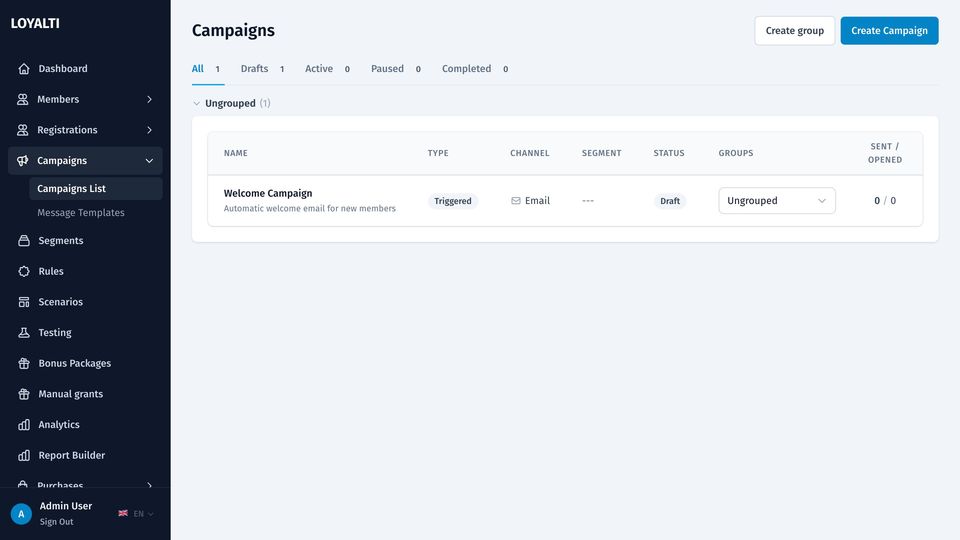Click the Triggered type badge
The width and height of the screenshot is (960, 540).
click(x=453, y=201)
